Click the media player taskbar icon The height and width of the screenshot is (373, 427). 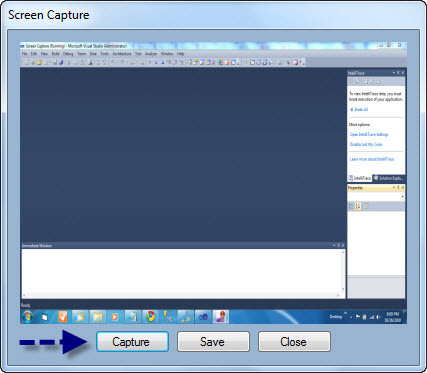tap(115, 316)
